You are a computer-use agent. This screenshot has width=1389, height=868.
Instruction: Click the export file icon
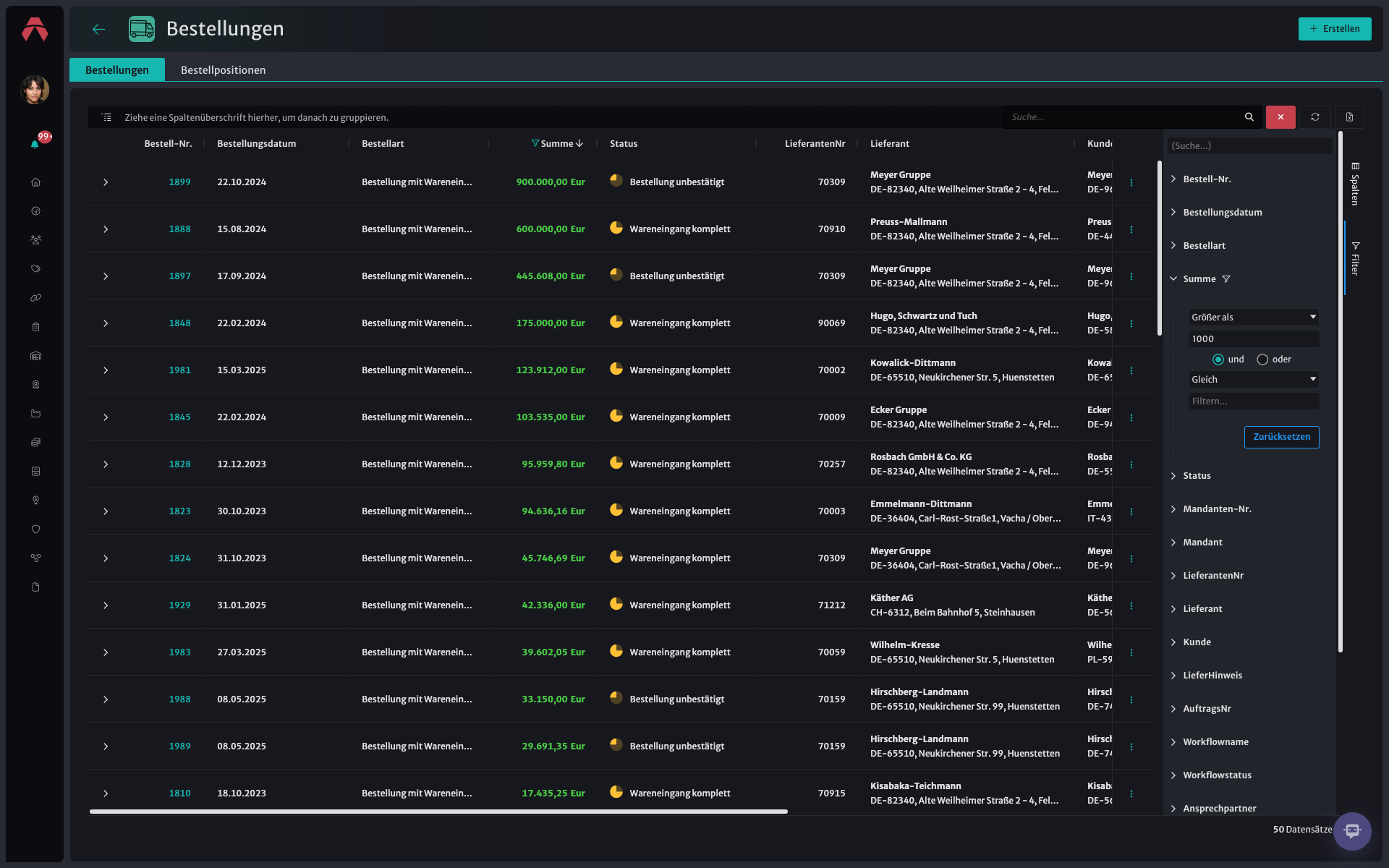[x=1349, y=117]
